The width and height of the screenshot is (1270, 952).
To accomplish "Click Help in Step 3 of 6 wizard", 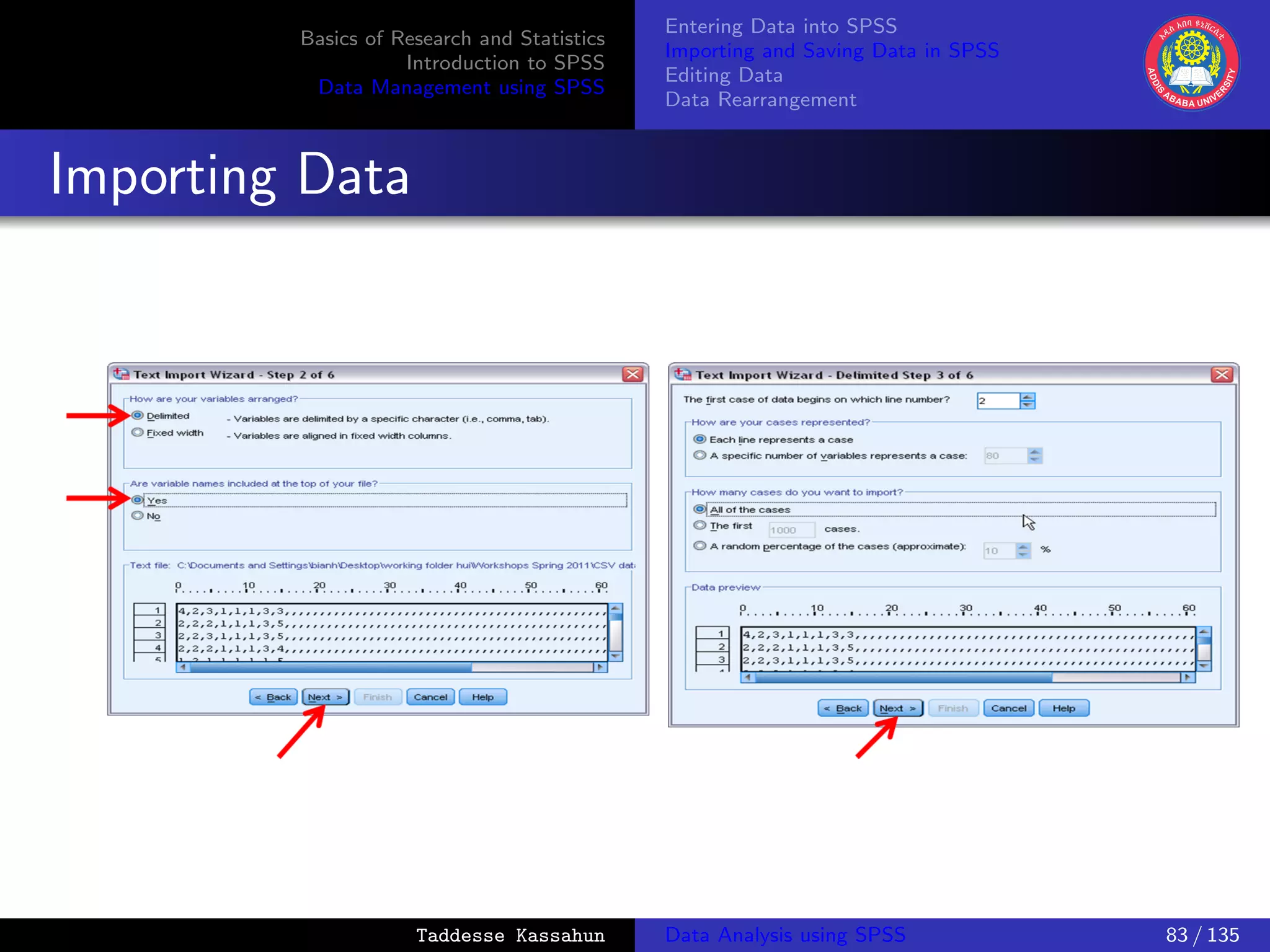I will pyautogui.click(x=1064, y=708).
